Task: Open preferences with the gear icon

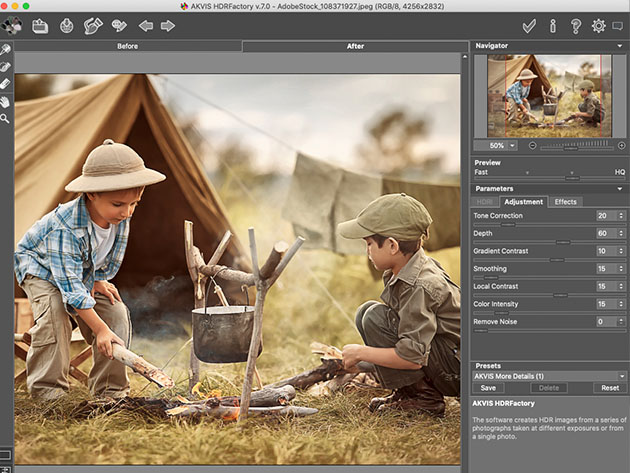Action: 598,25
